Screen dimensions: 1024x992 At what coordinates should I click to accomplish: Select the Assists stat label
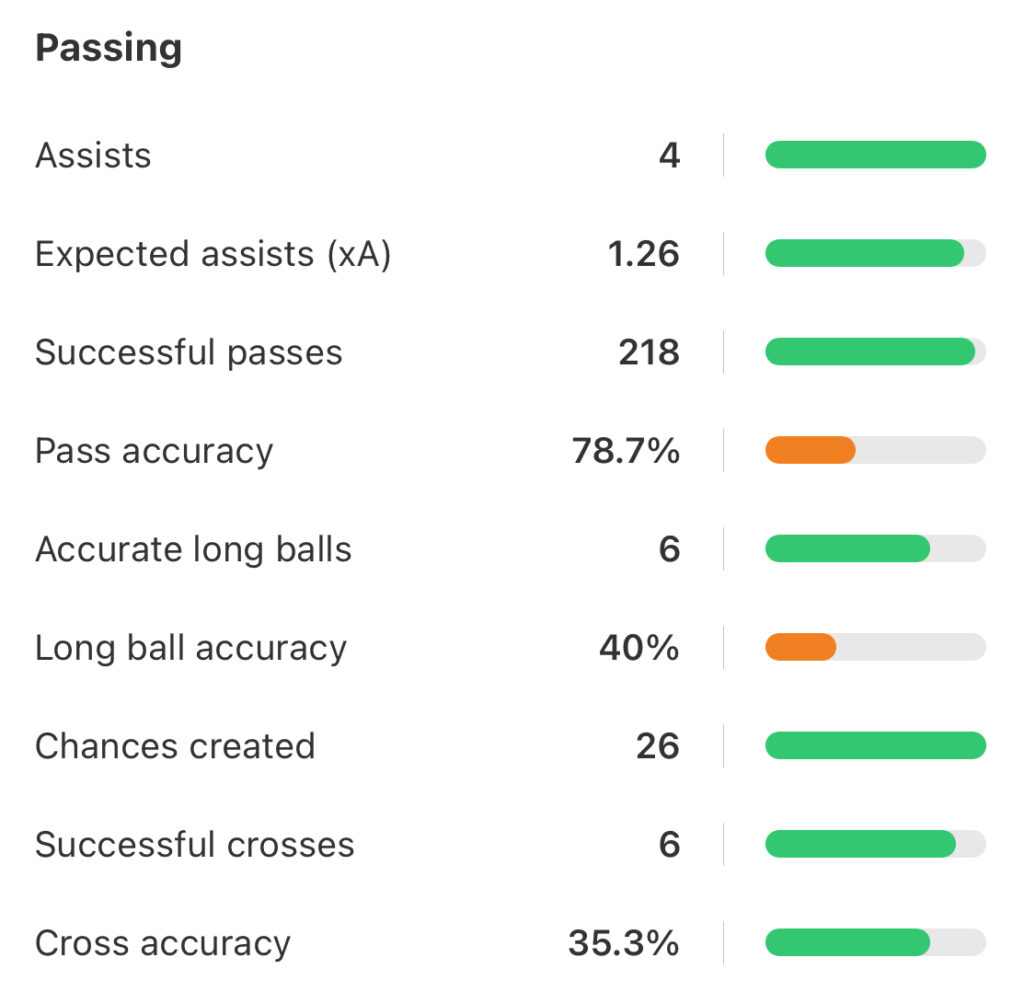(x=93, y=155)
